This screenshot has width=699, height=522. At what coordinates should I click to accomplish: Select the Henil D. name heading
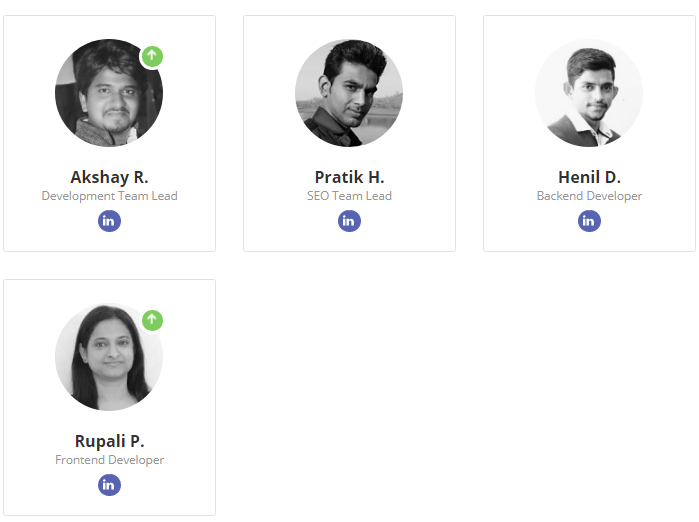point(589,177)
